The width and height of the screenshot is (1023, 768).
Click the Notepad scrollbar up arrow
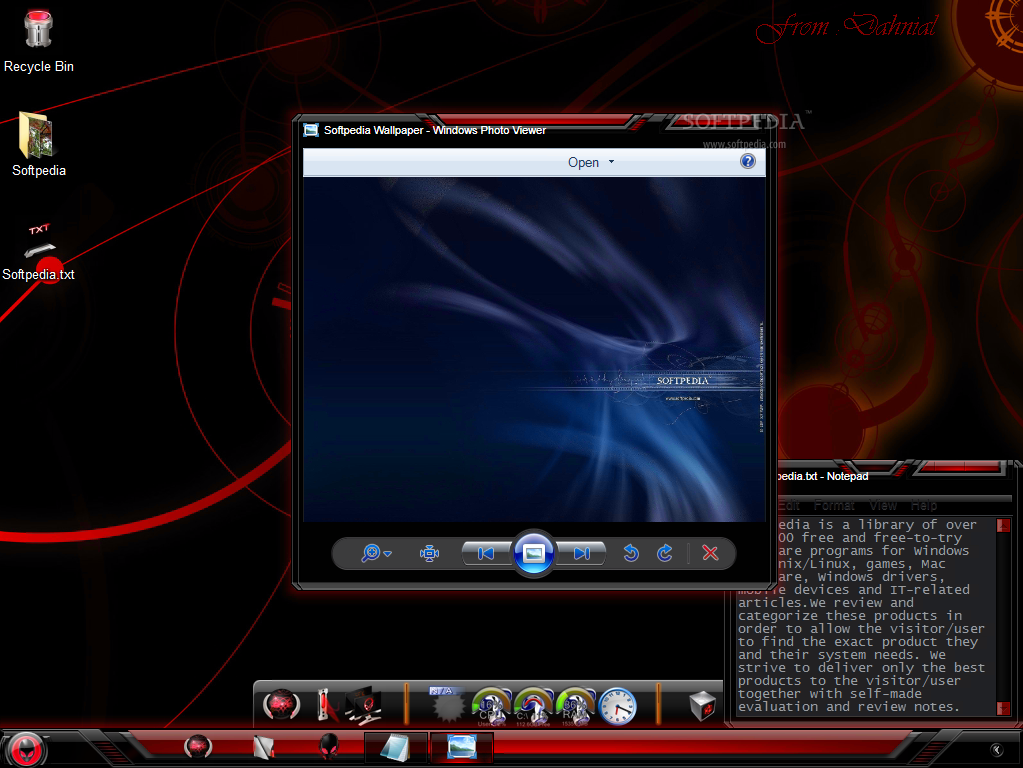[x=1003, y=525]
